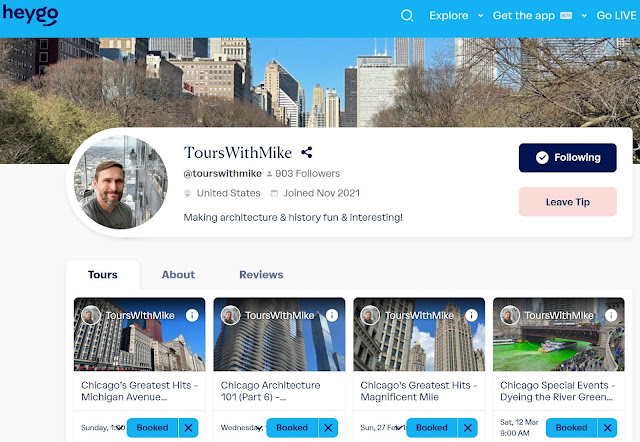View the ToursWithMike profile photo
This screenshot has width=640, height=442.
pyautogui.click(x=120, y=182)
